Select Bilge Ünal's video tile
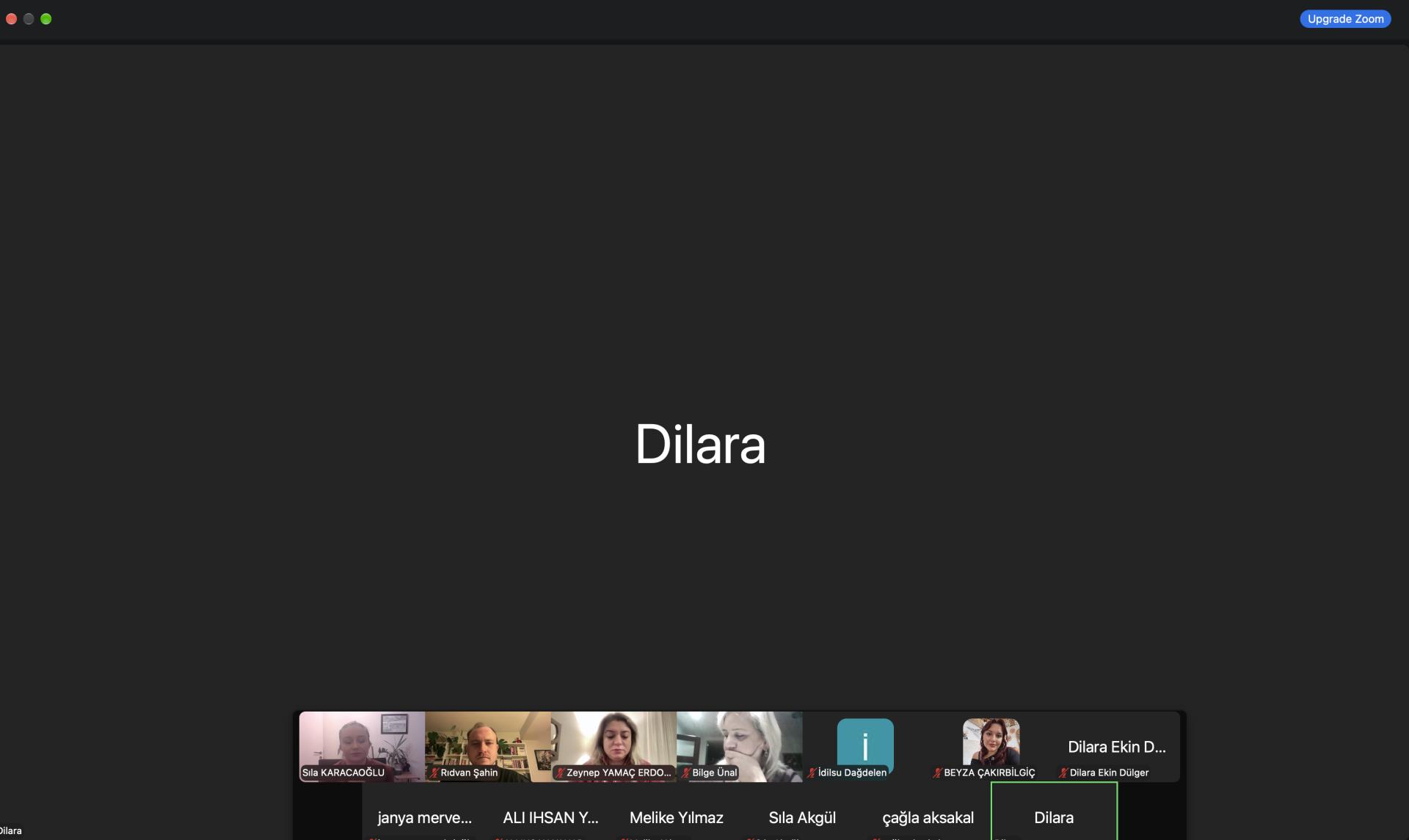The height and width of the screenshot is (840, 1409). point(740,746)
